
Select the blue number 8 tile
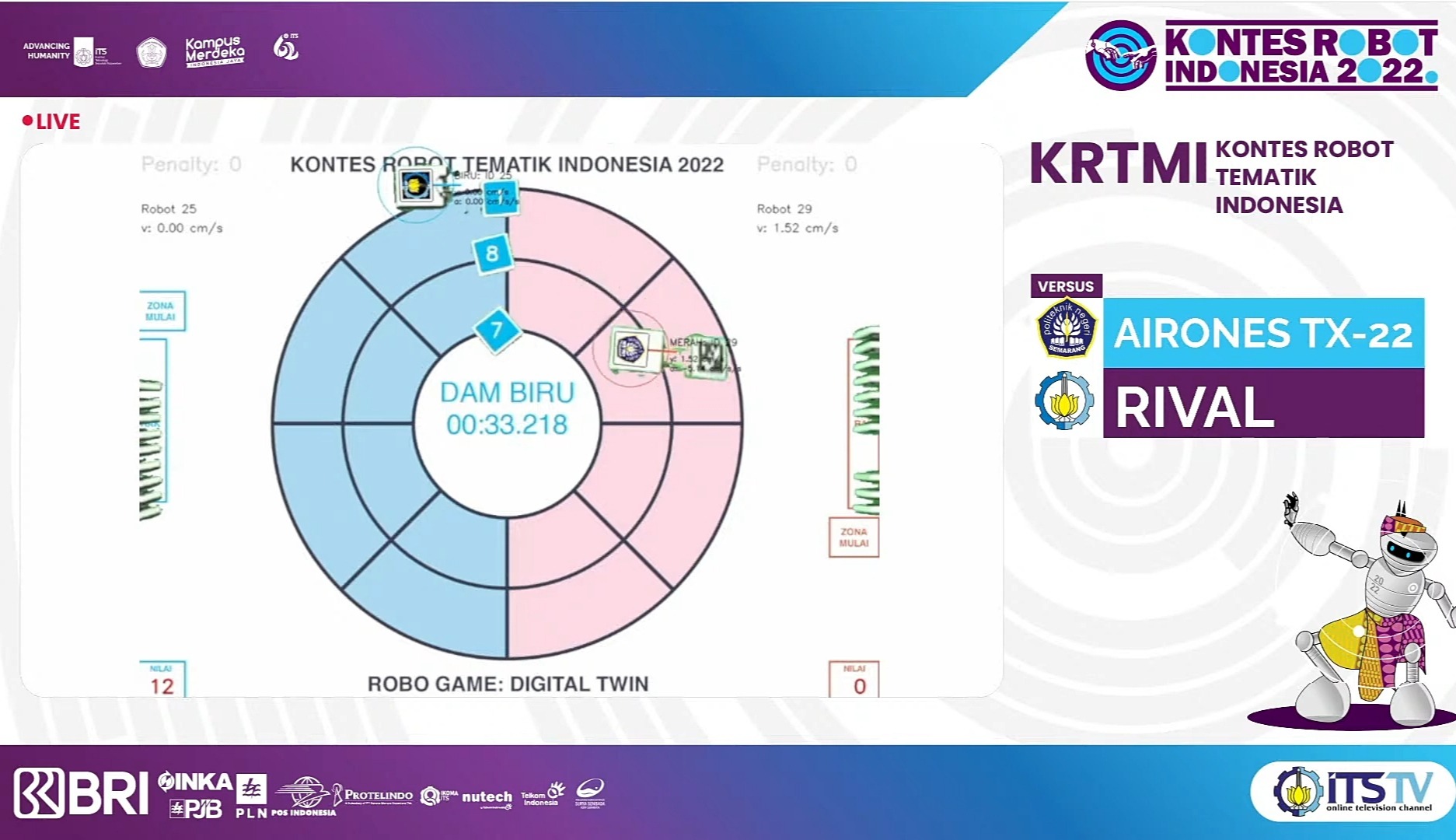[x=492, y=254]
